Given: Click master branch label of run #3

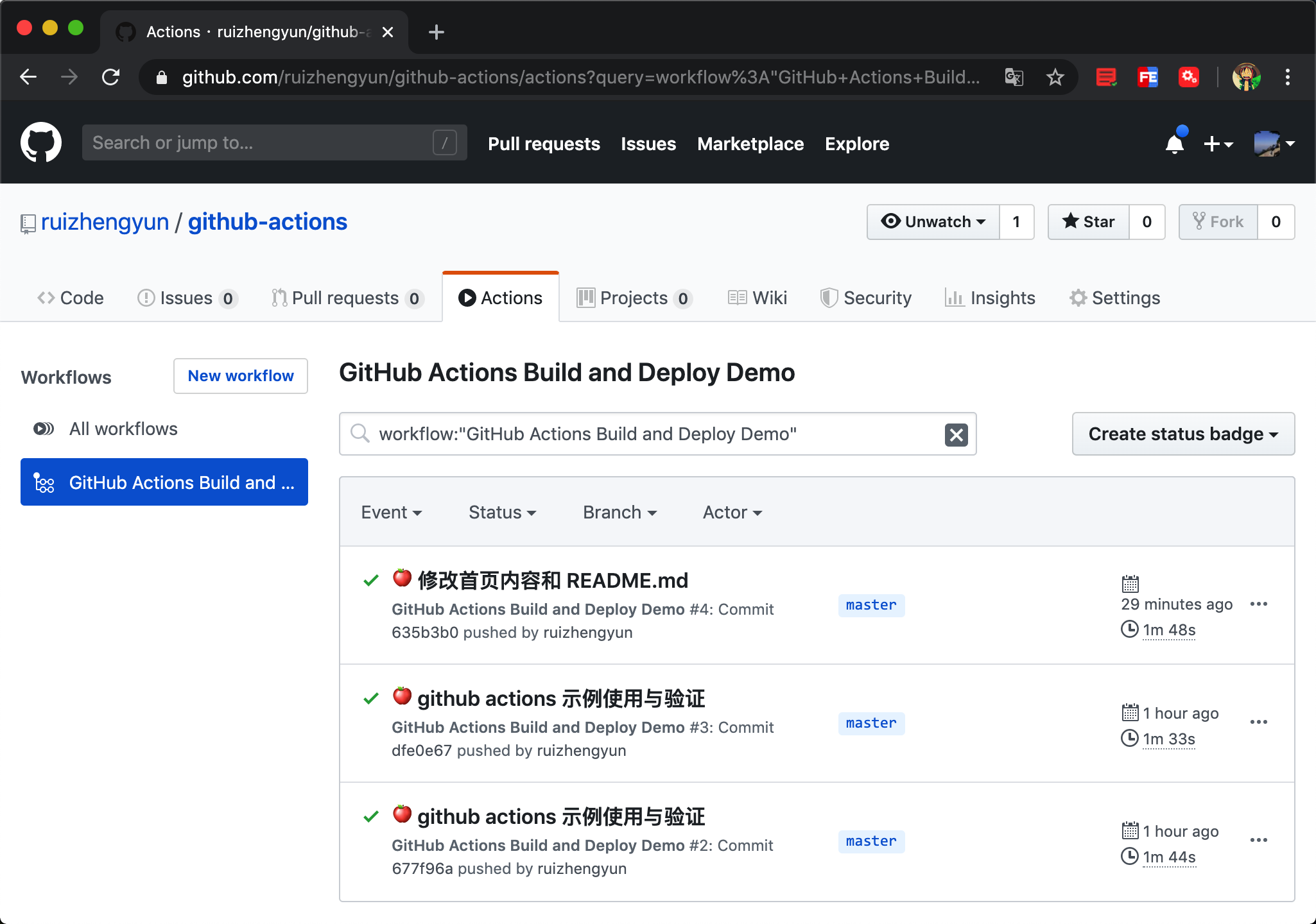Looking at the screenshot, I should click(871, 723).
